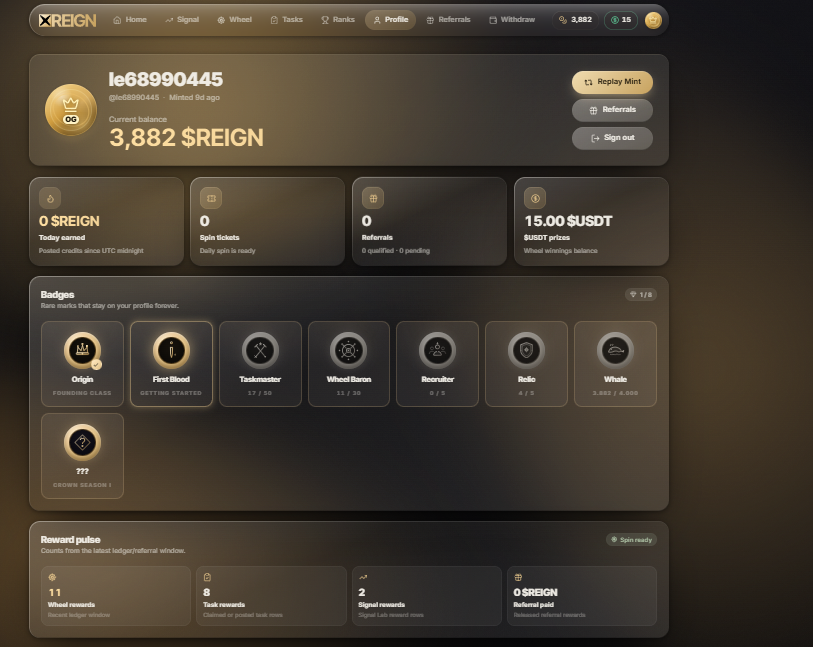The image size is (813, 647).
Task: Open the gold avatar menu in navbar
Action: coord(653,20)
